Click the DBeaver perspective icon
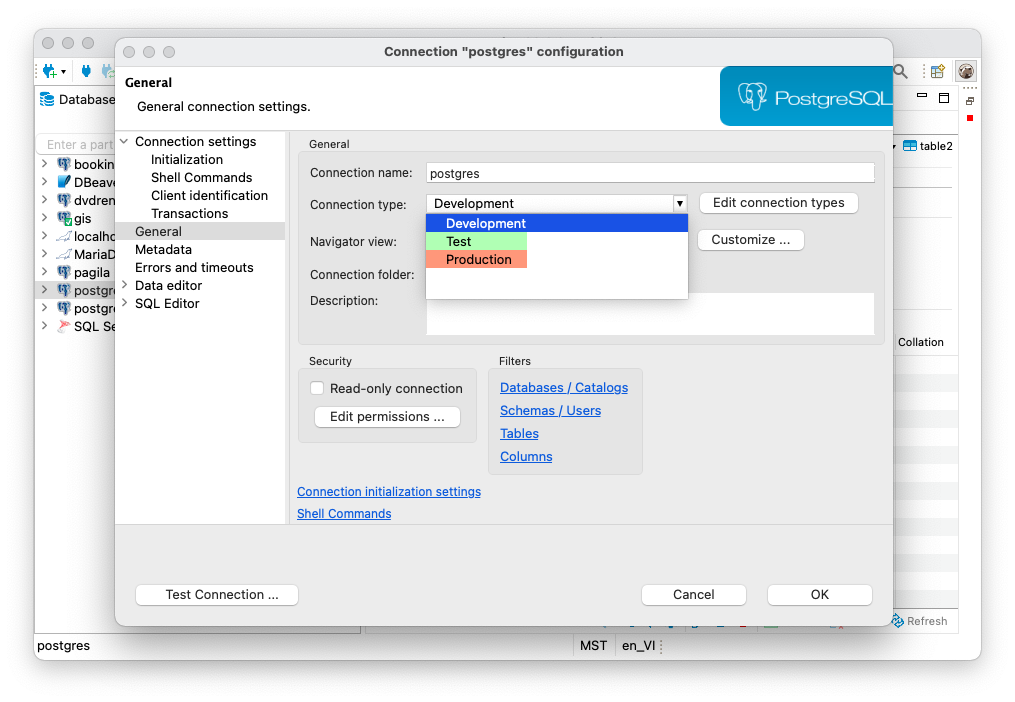The width and height of the screenshot is (1015, 702). pos(966,71)
